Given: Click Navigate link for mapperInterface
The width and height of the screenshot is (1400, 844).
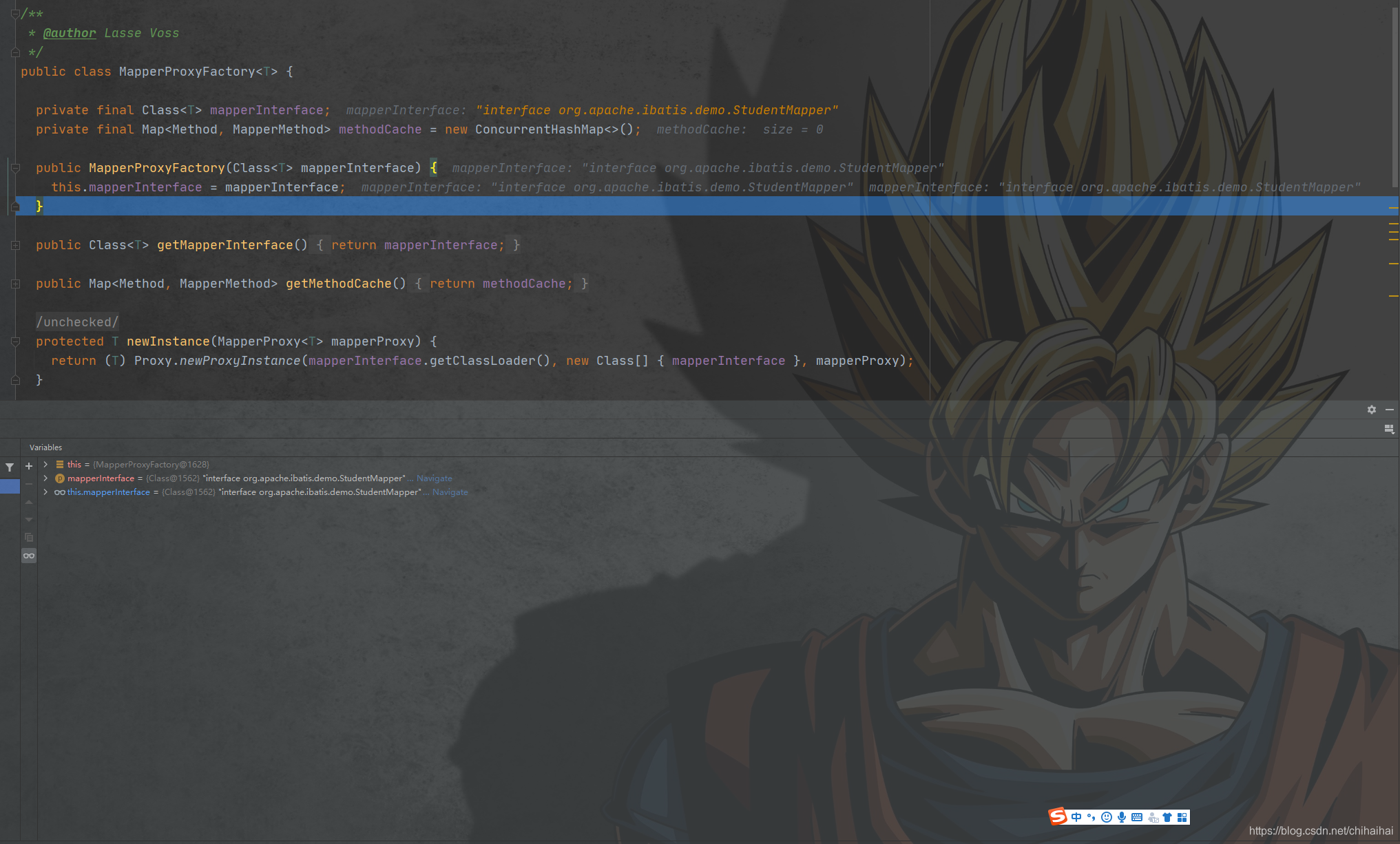Looking at the screenshot, I should [x=435, y=478].
